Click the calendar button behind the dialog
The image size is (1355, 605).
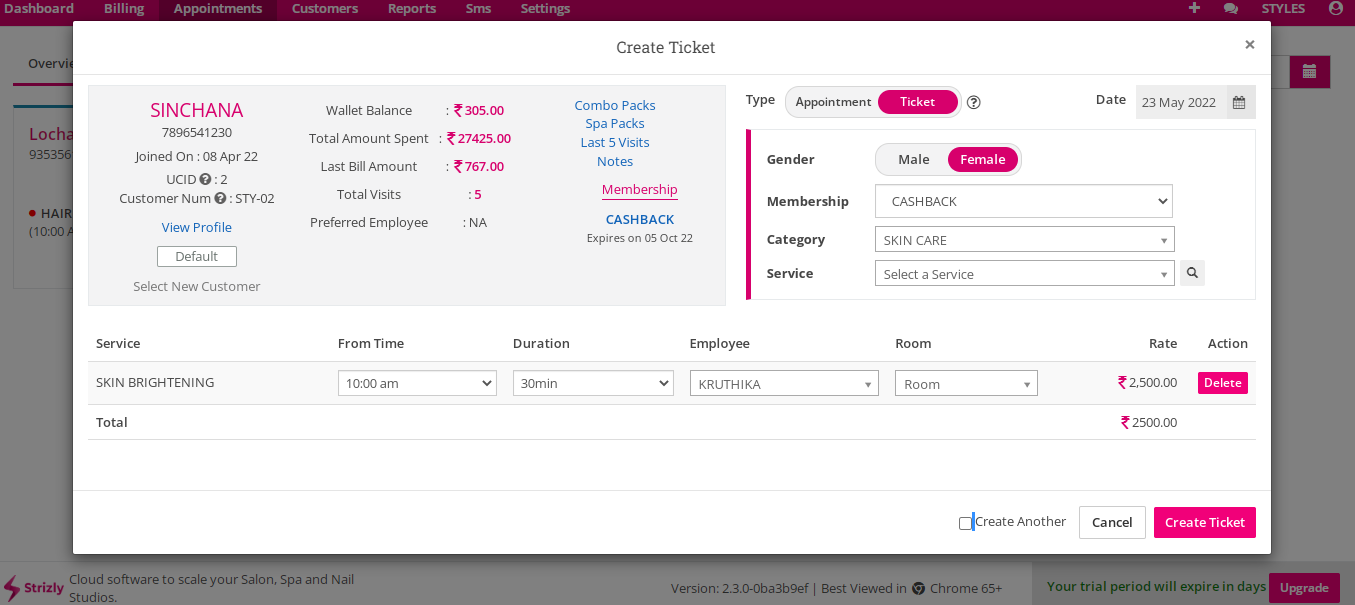pos(1309,72)
